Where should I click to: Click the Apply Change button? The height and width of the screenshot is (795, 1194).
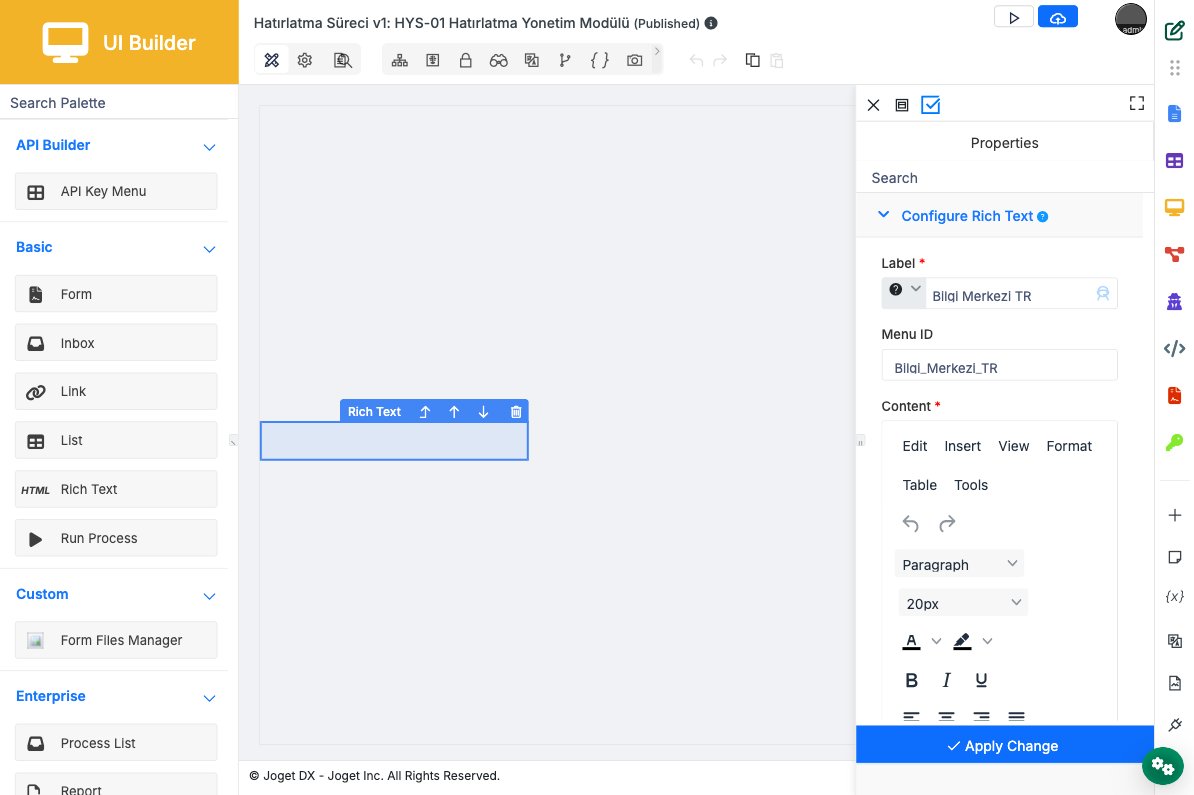tap(1004, 745)
